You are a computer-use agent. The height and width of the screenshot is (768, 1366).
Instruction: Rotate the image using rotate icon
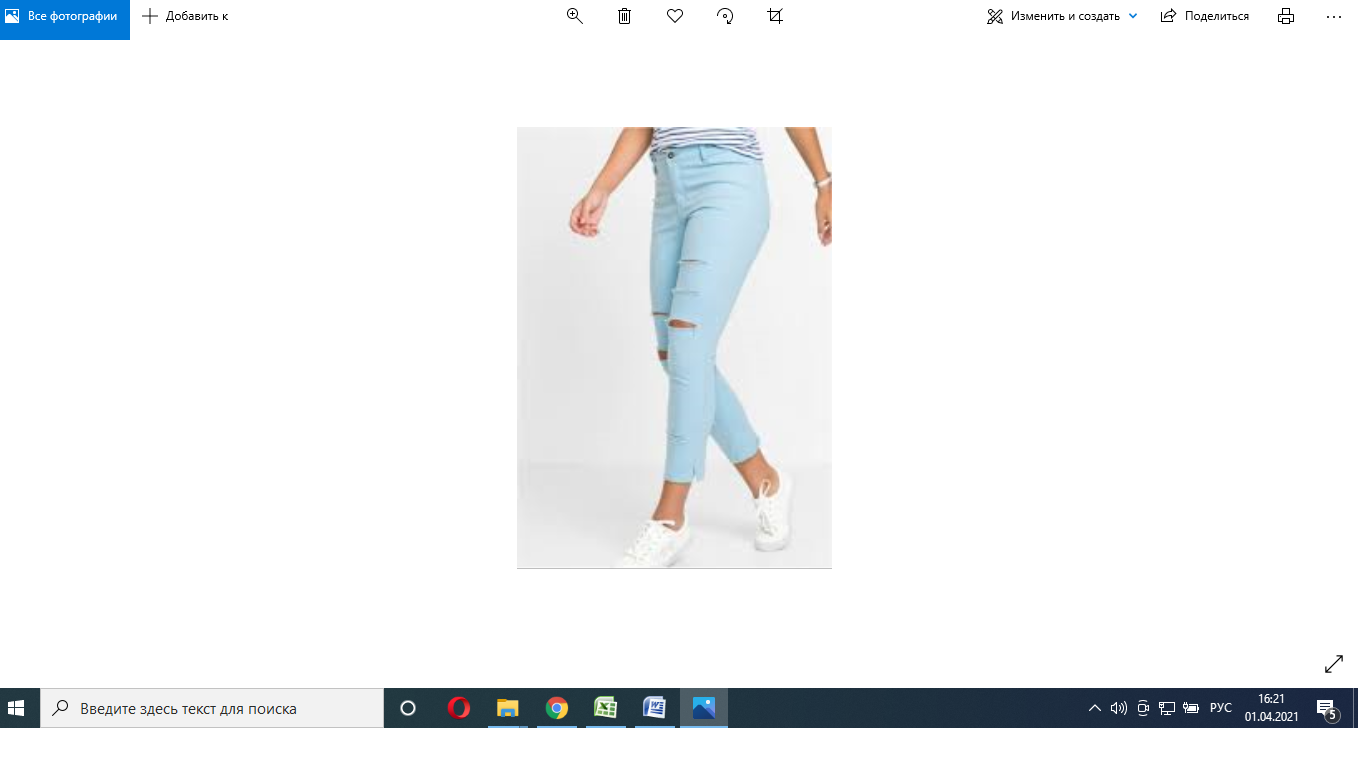(x=726, y=16)
